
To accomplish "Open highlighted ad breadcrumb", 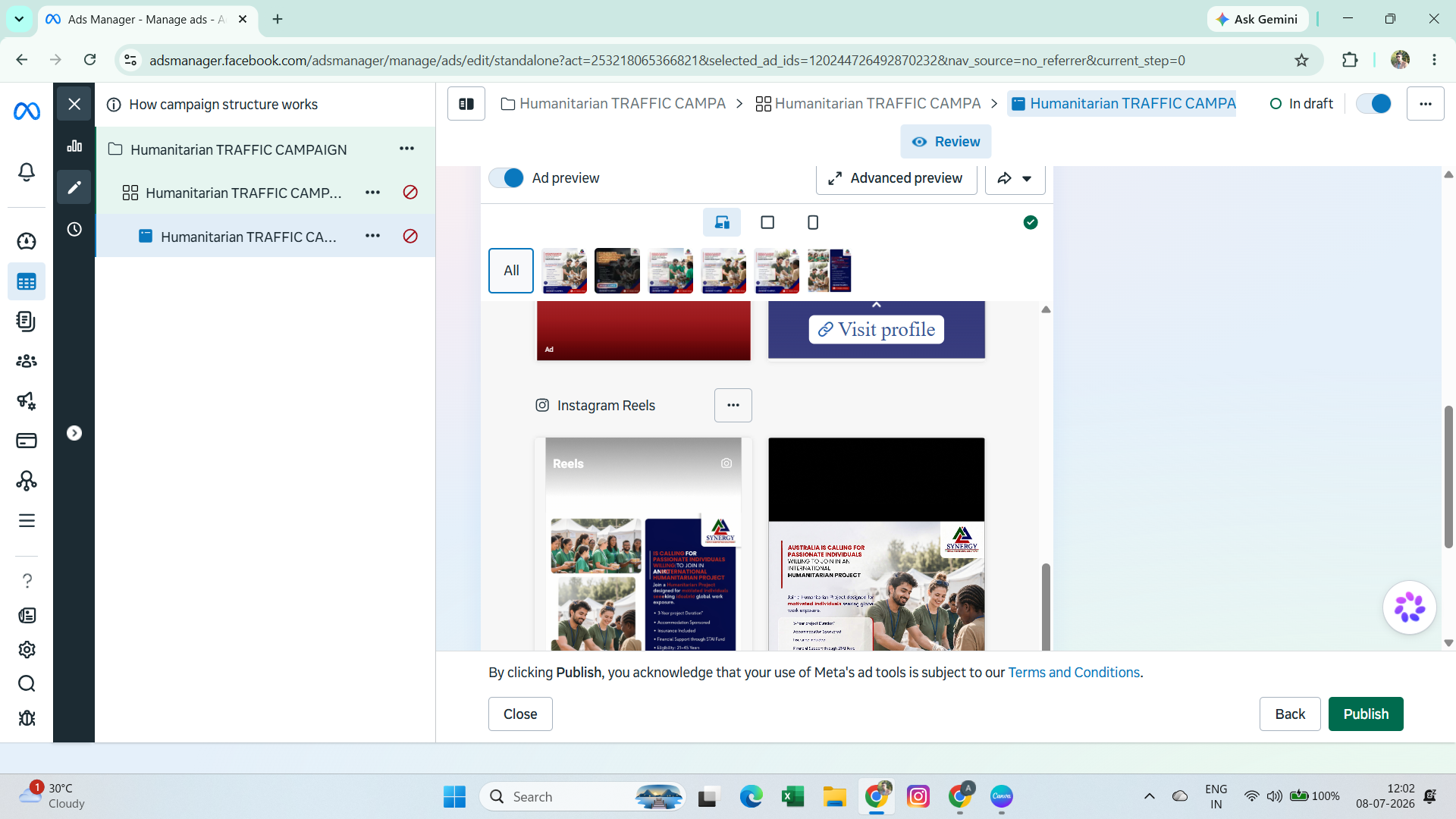I will [x=1122, y=104].
